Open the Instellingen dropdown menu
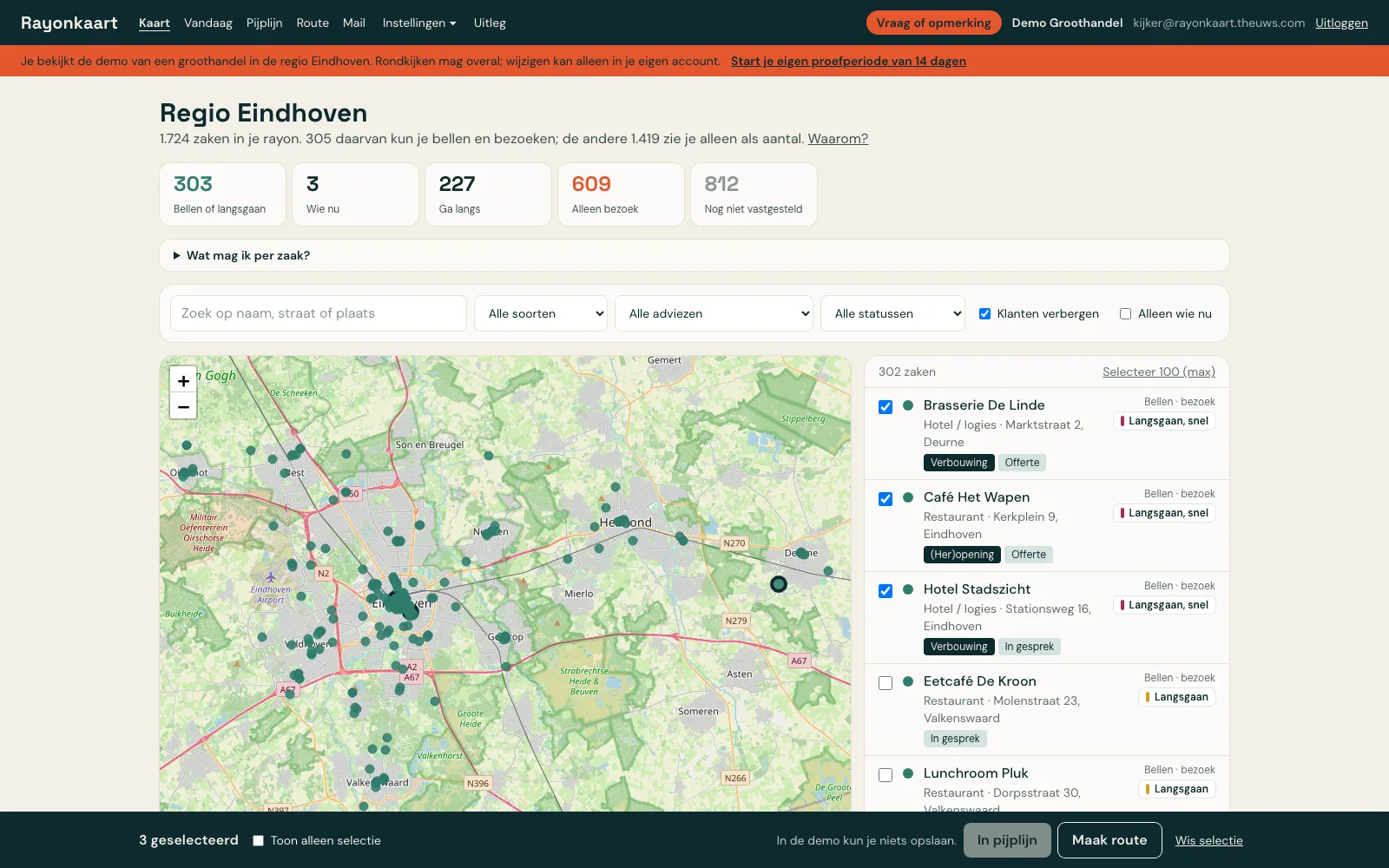This screenshot has width=1389, height=868. click(x=419, y=23)
